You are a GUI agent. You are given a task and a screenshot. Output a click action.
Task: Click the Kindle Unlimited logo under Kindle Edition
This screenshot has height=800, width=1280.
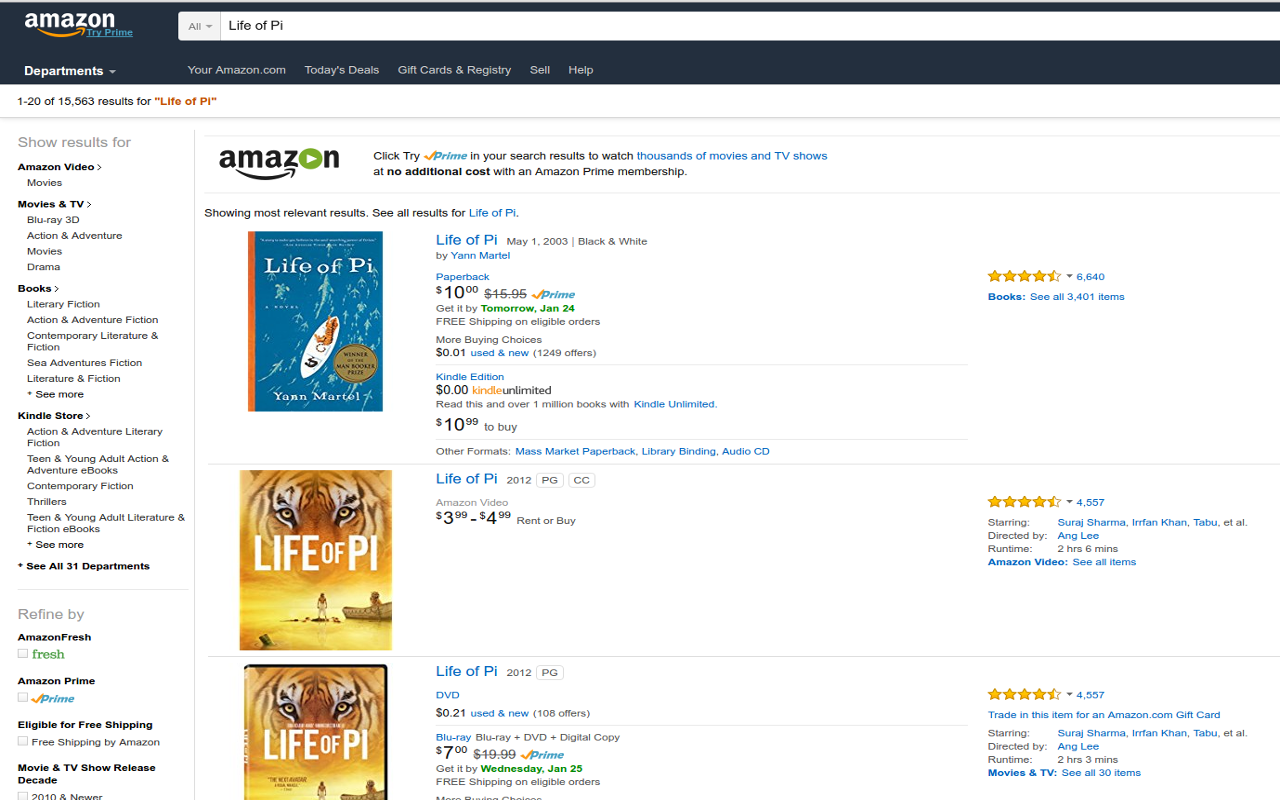[x=511, y=390]
